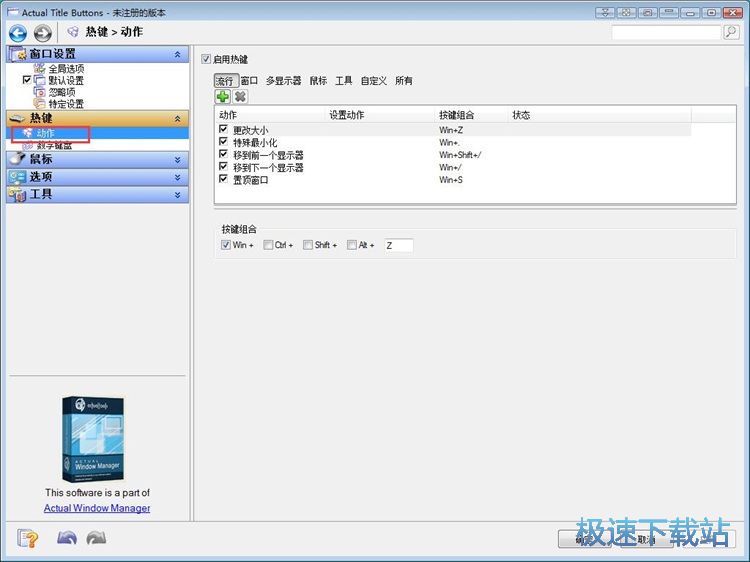The width and height of the screenshot is (750, 562).
Task: Click the green plus add hotkey icon
Action: coord(223,97)
